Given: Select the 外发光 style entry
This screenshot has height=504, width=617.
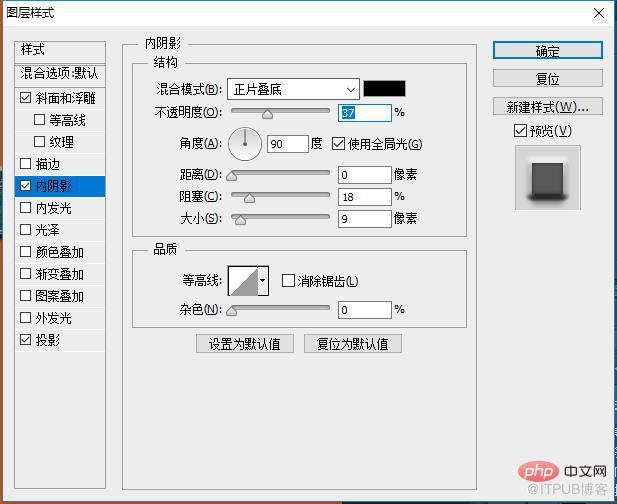Looking at the screenshot, I should (54, 318).
